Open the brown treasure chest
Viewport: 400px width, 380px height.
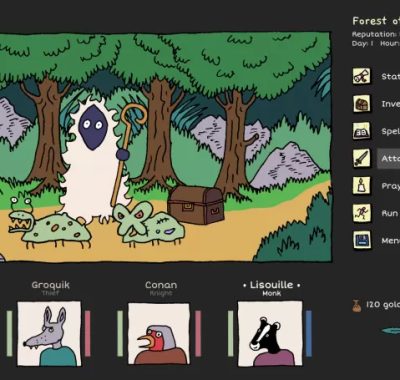(x=196, y=205)
